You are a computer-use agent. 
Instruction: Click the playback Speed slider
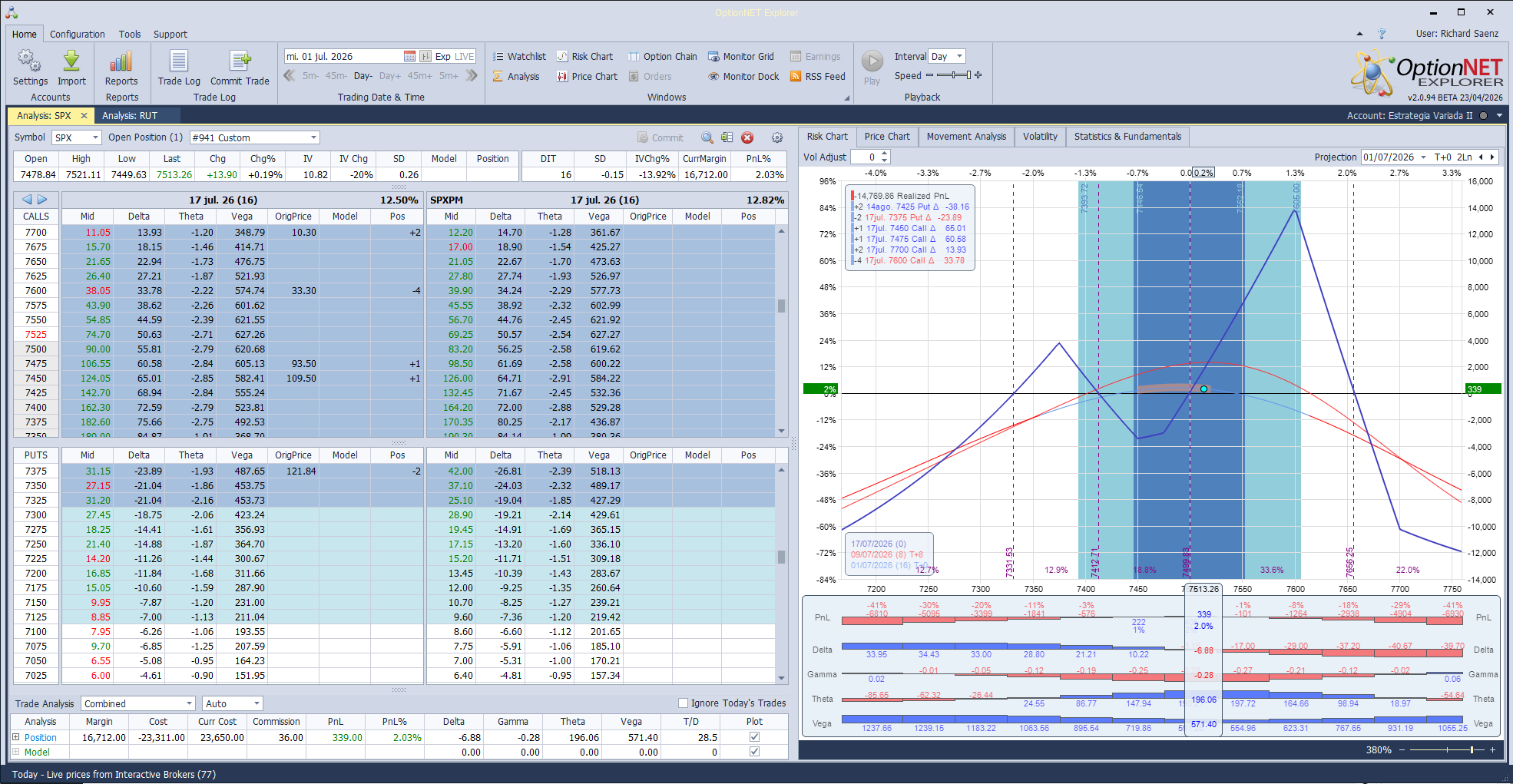[952, 75]
